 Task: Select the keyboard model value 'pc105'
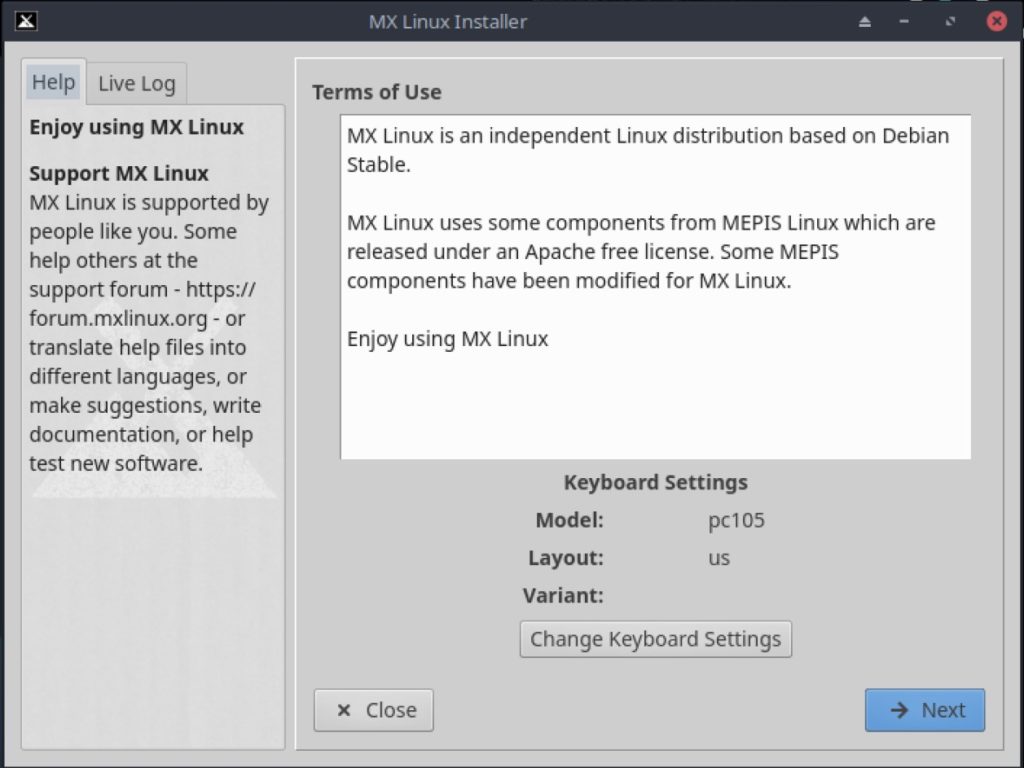(x=737, y=520)
